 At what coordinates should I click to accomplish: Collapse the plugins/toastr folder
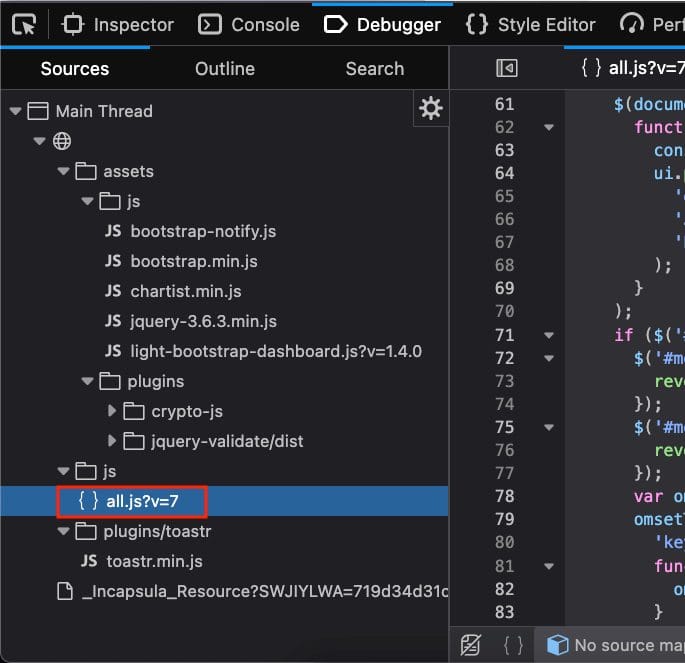pos(64,532)
